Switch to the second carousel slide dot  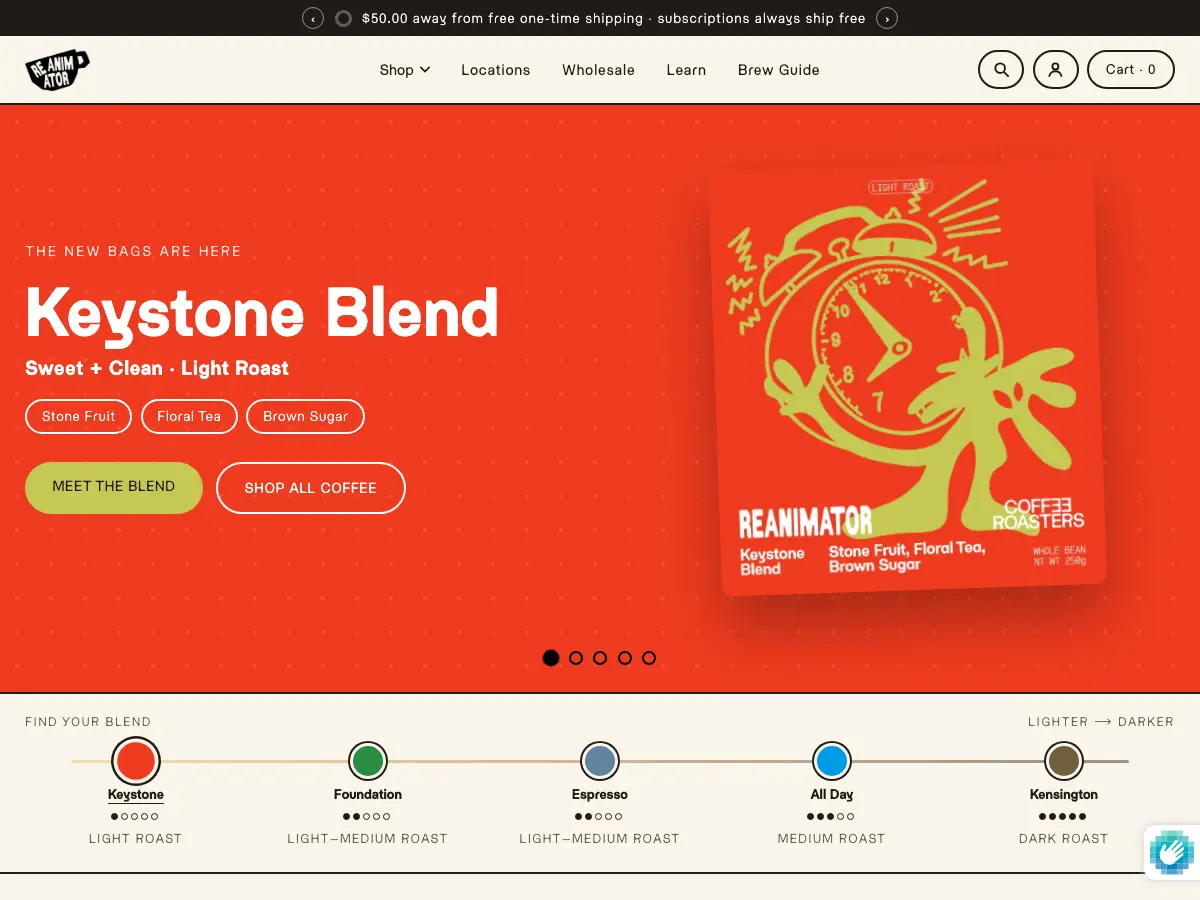(x=576, y=658)
